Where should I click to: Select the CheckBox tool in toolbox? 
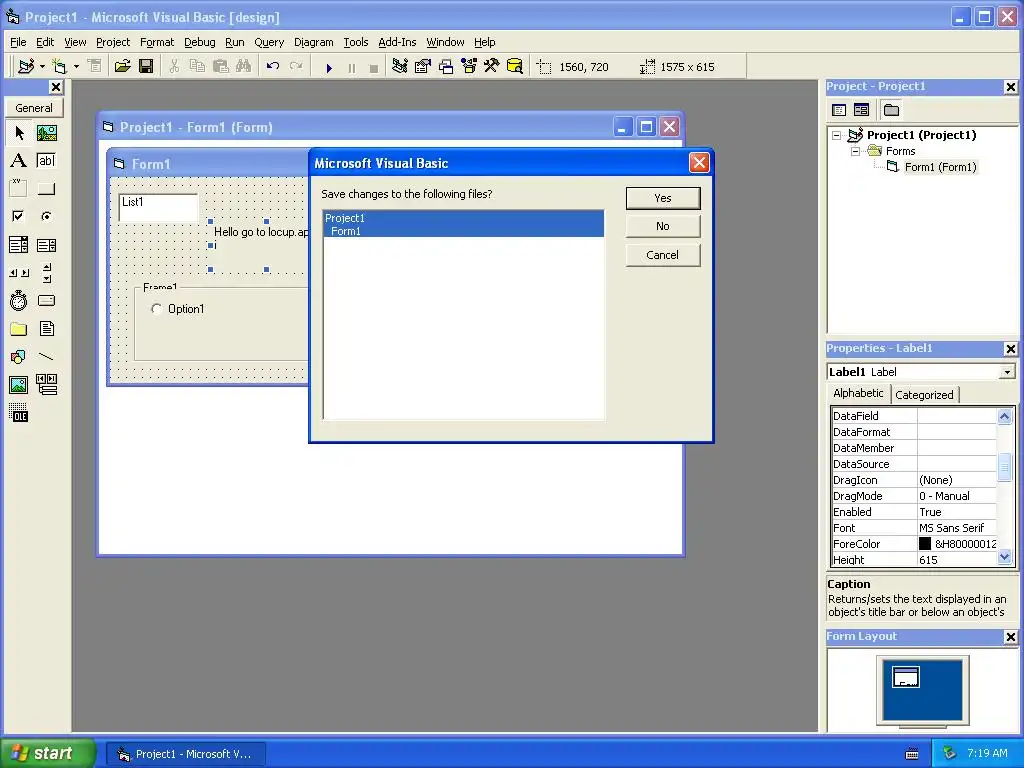tap(19, 216)
